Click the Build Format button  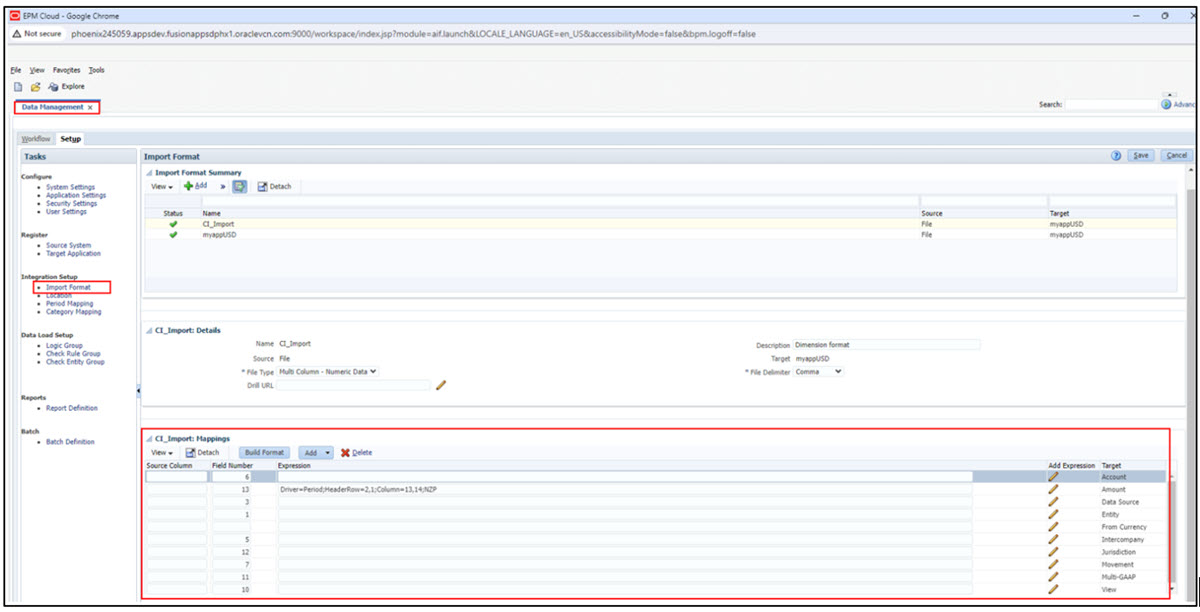click(265, 453)
